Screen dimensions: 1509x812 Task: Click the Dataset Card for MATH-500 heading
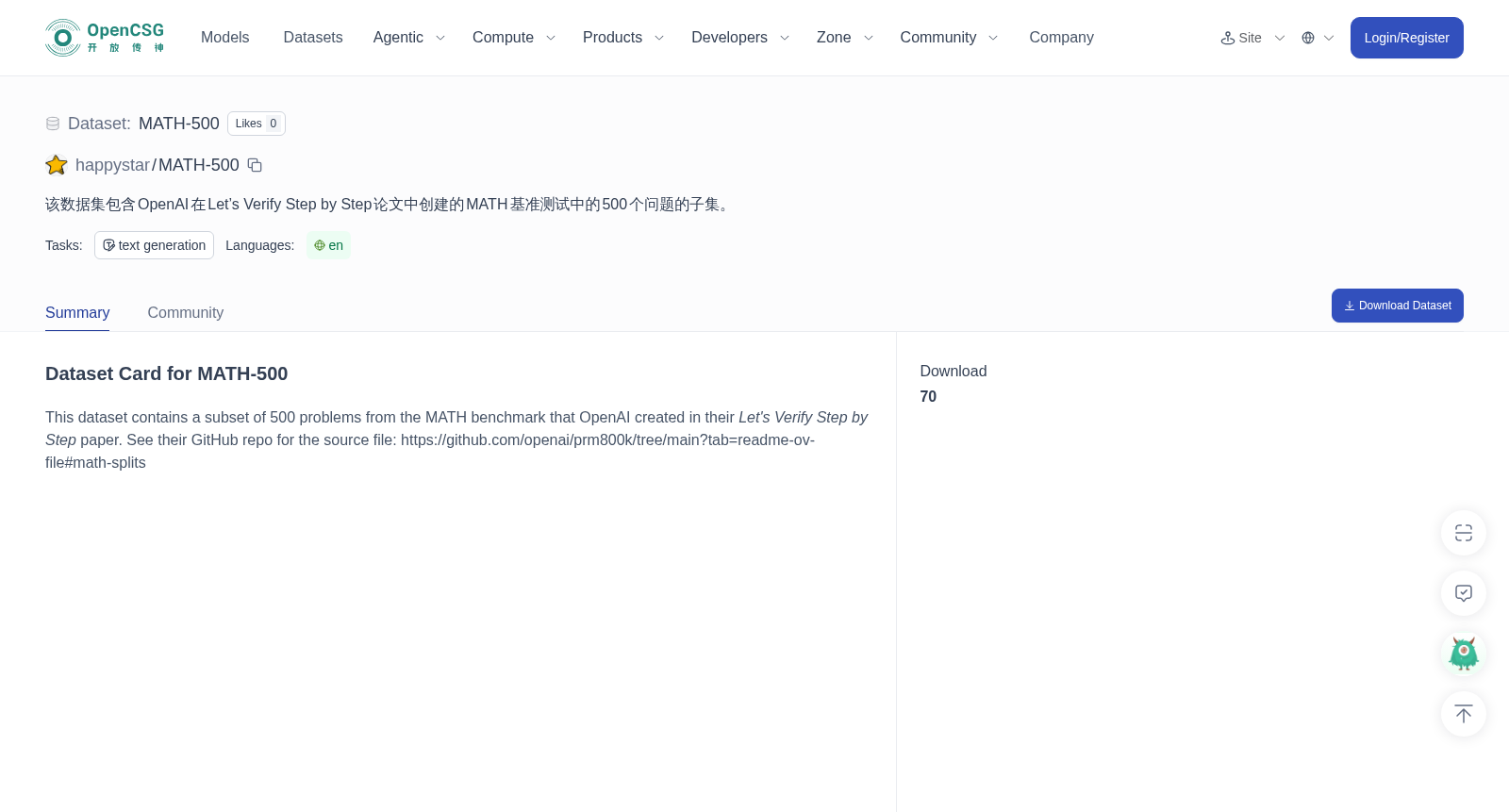[x=166, y=373]
